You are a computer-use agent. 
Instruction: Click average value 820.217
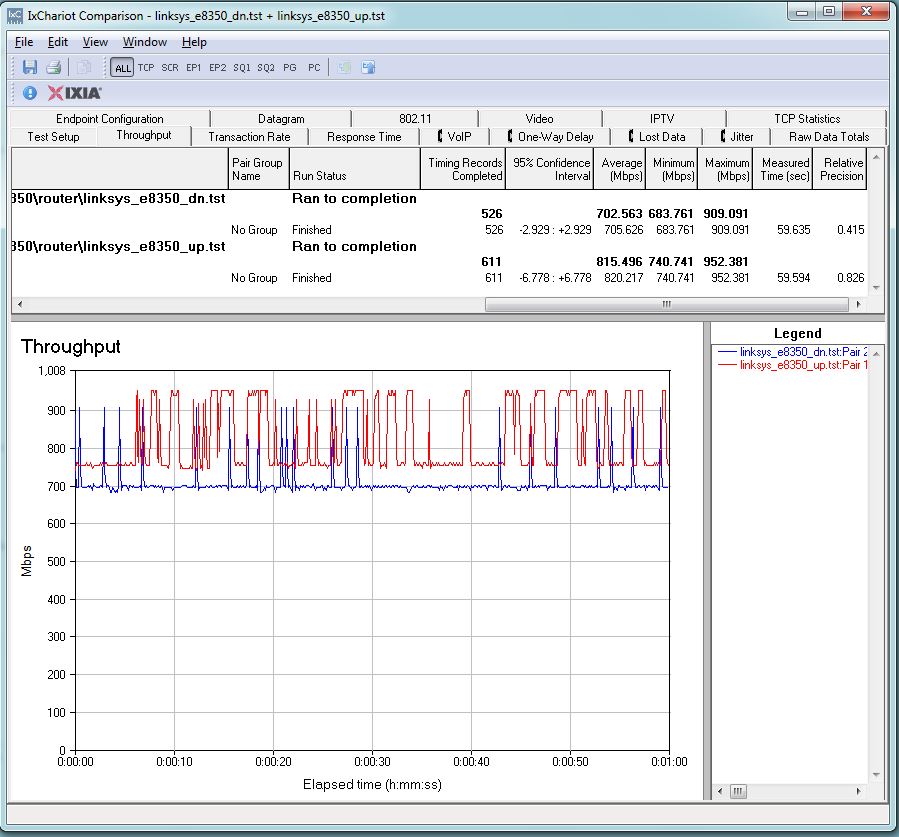click(x=623, y=278)
